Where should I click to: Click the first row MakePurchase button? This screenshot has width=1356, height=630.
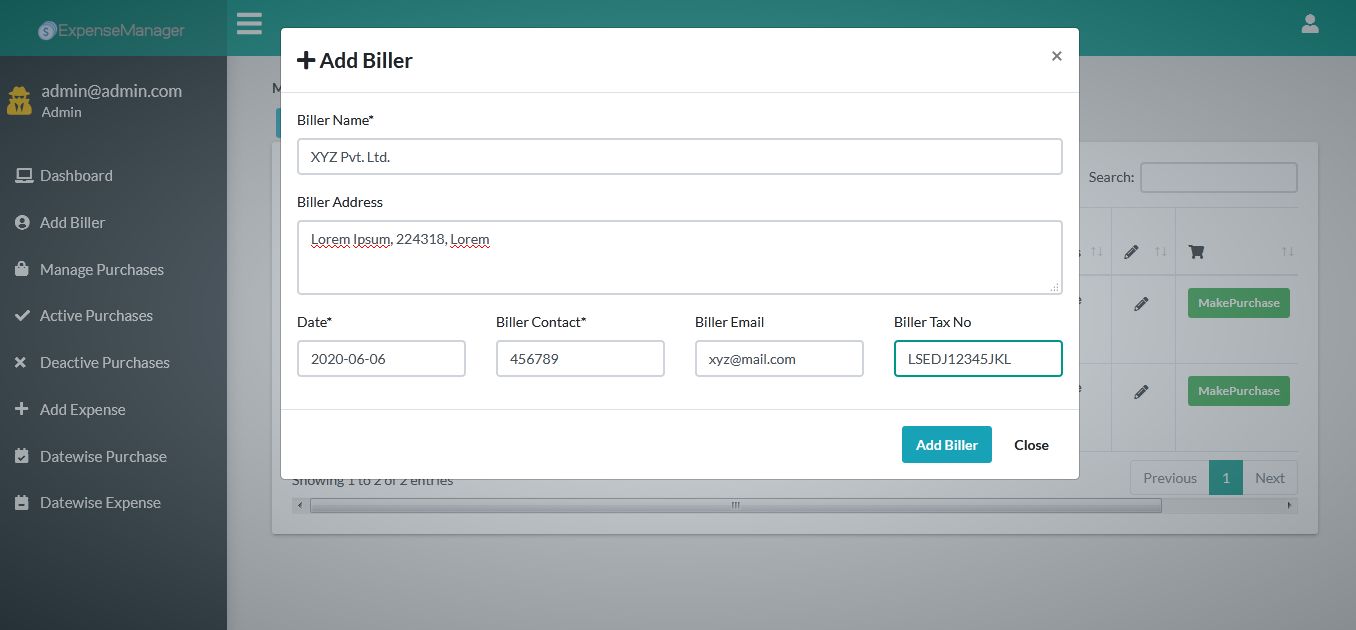tap(1239, 303)
